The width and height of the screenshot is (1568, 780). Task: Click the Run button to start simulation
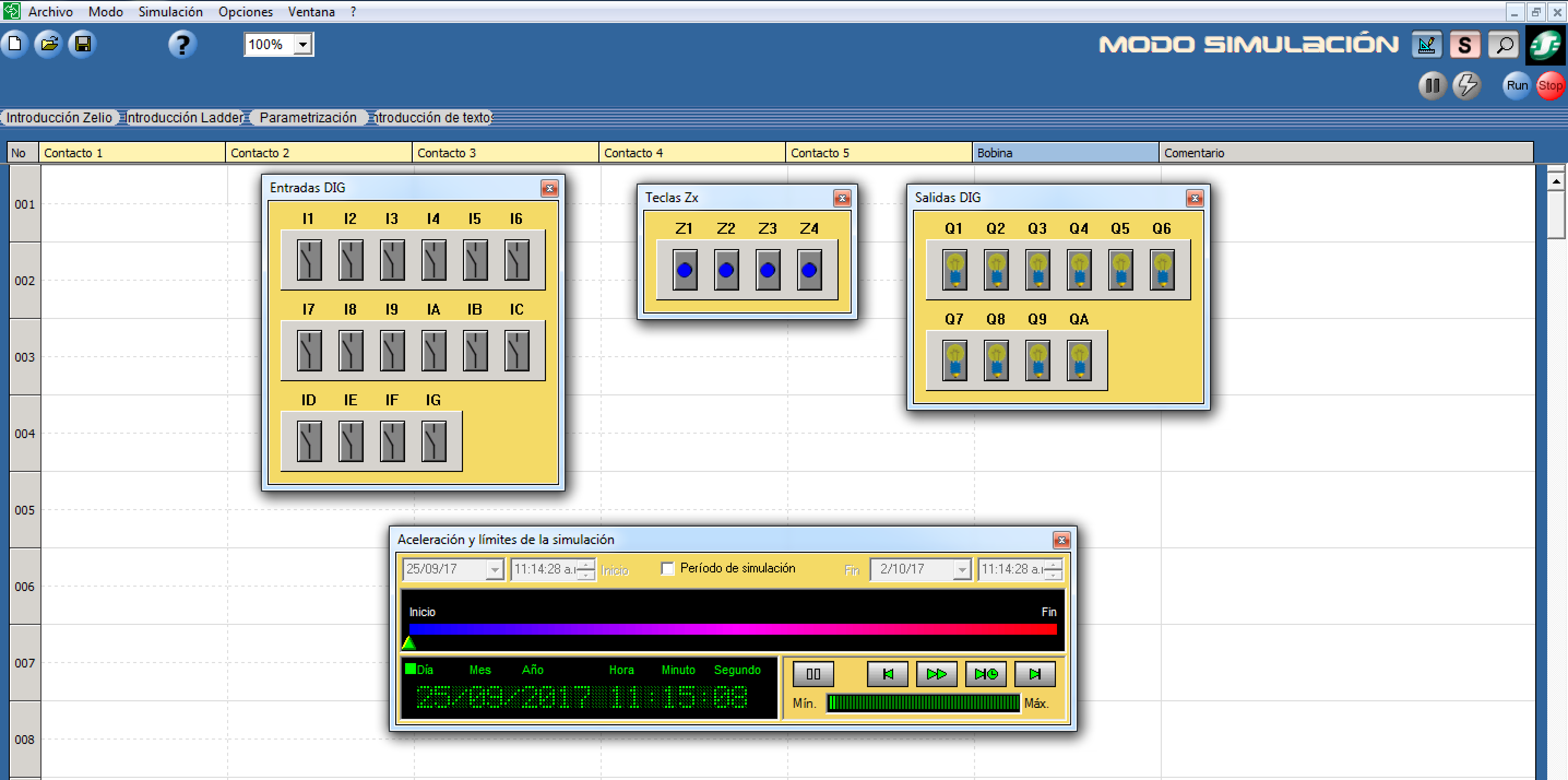tap(1516, 84)
